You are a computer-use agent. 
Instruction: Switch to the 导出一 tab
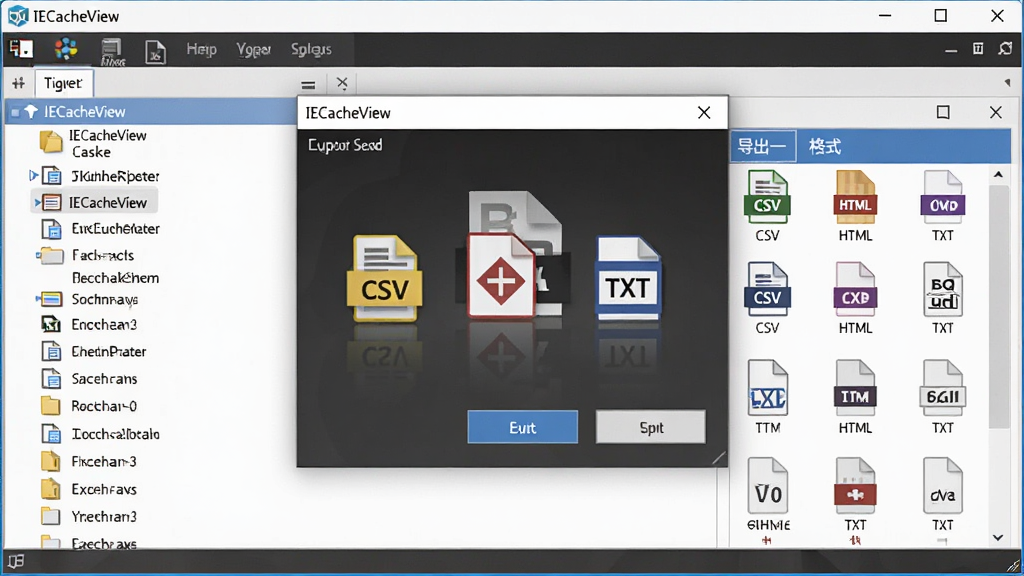click(x=762, y=146)
